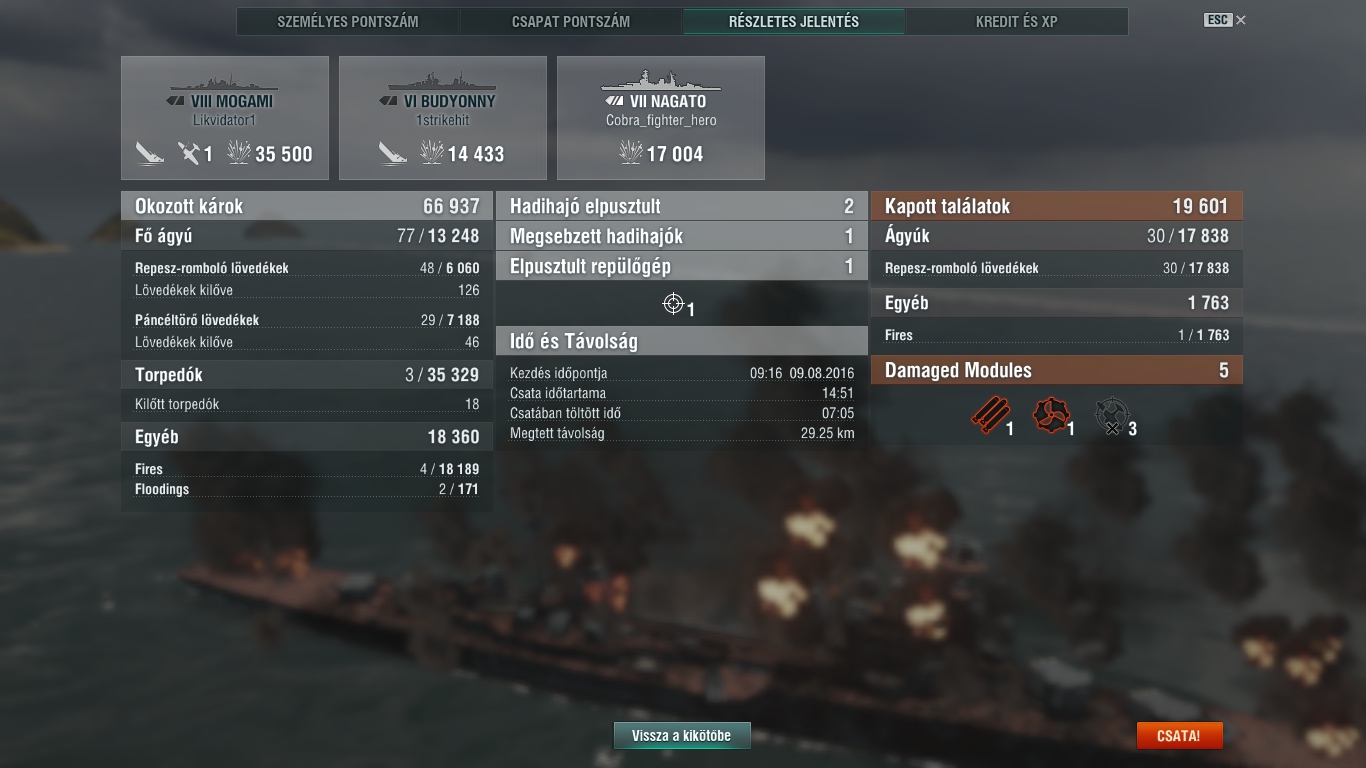The height and width of the screenshot is (768, 1366).
Task: Select the Részletes jelentés tab
Action: click(794, 21)
